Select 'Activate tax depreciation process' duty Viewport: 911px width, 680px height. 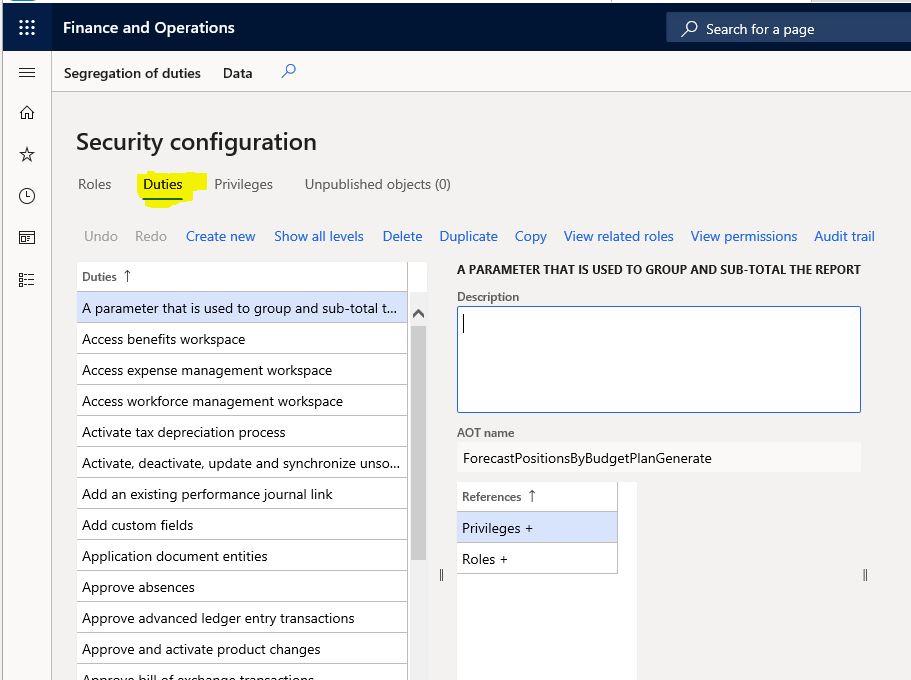pyautogui.click(x=242, y=432)
